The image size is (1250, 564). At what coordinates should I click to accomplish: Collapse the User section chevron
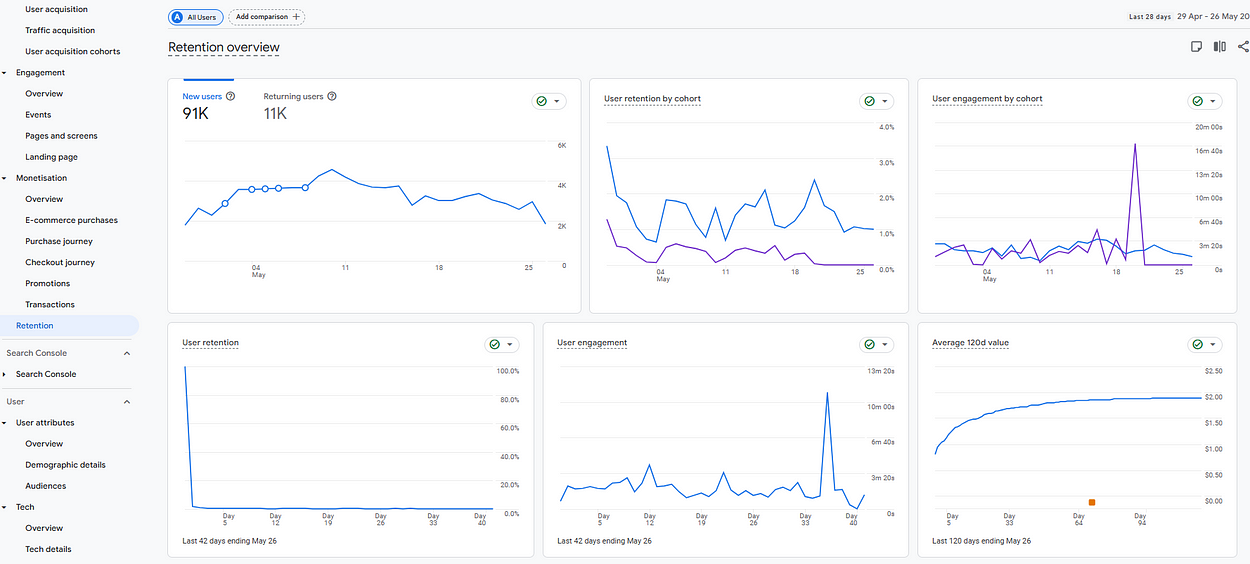[127, 402]
